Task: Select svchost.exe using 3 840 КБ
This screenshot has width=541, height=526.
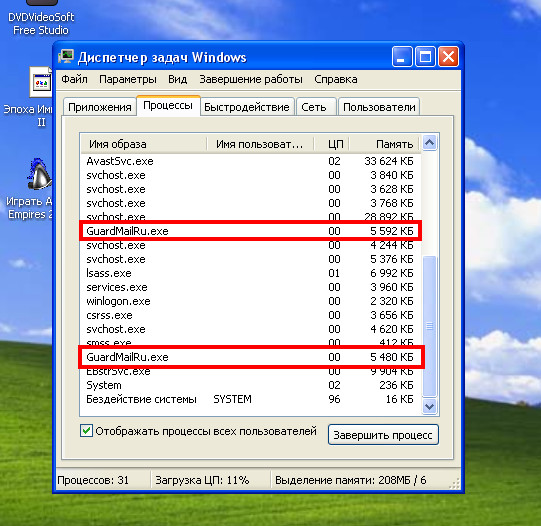Action: 251,175
